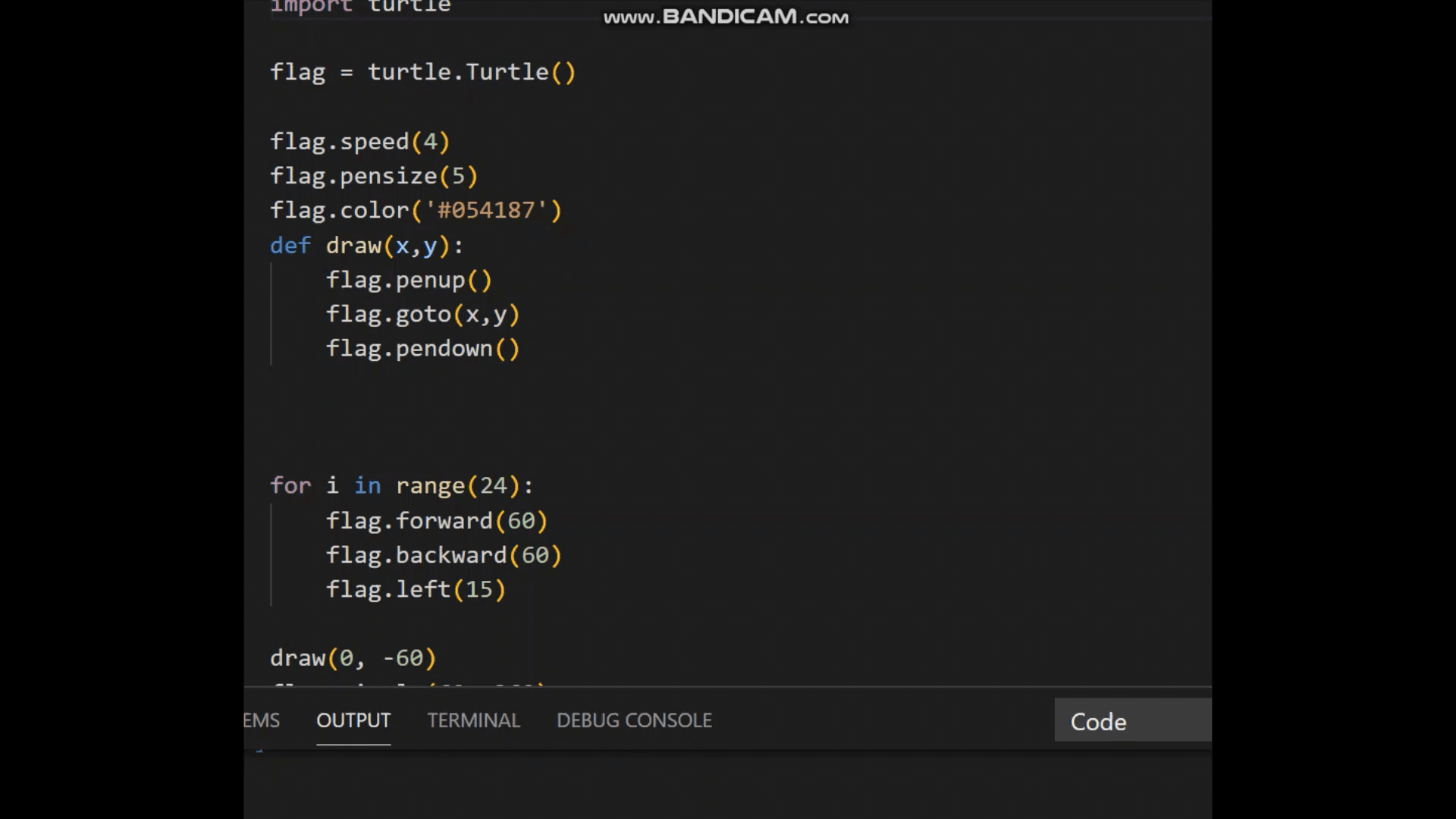The height and width of the screenshot is (819, 1456).
Task: Click the flag.goto(x,y) line
Action: point(422,314)
